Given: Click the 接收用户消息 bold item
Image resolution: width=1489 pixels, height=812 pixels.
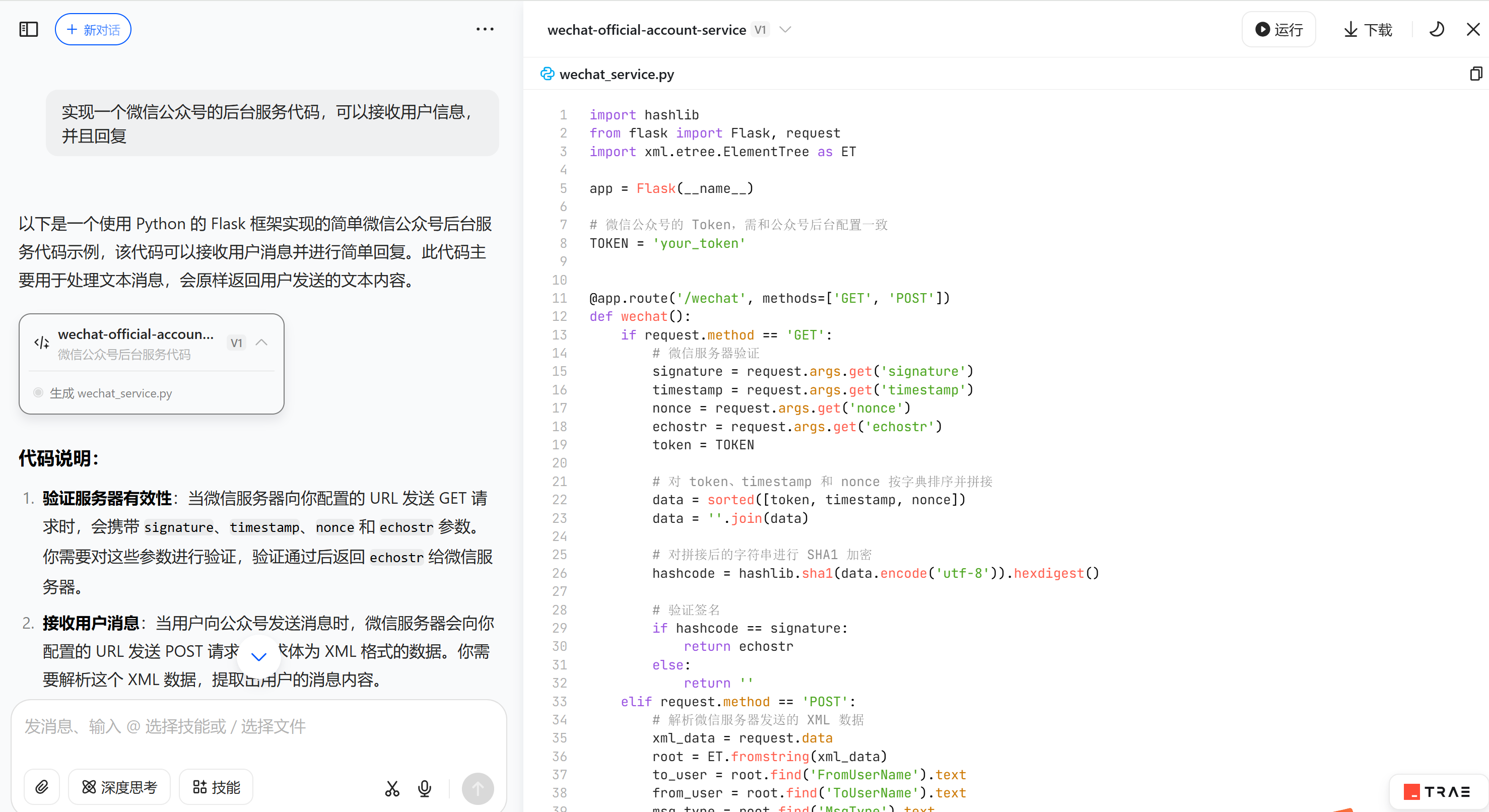Looking at the screenshot, I should pos(91,623).
